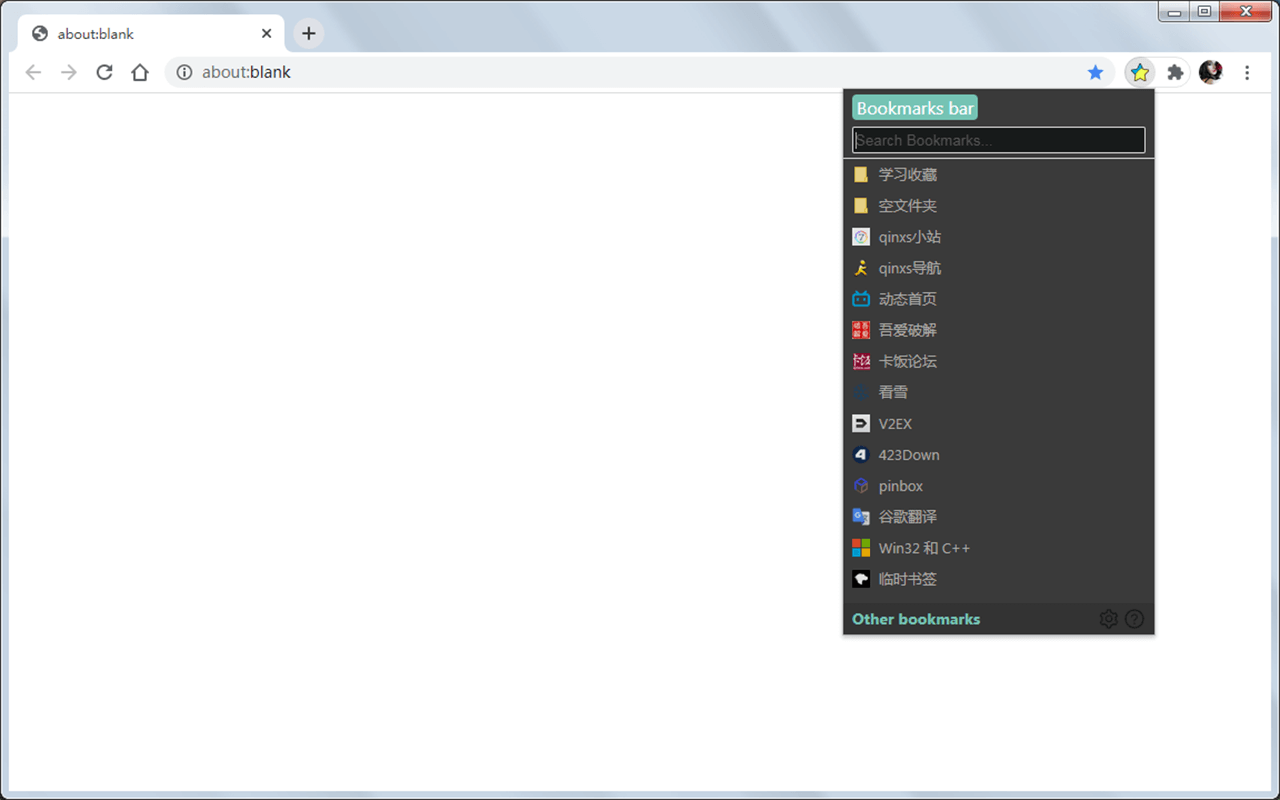Click the Search Bookmarks input field
This screenshot has width=1280, height=800.
998,140
